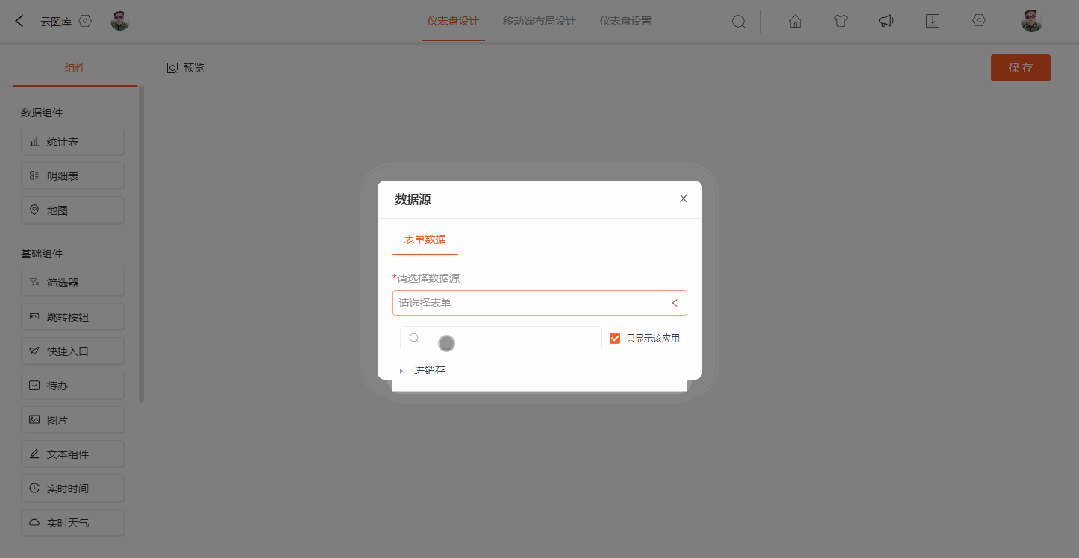Open announcements via the megaphone icon

[886, 21]
